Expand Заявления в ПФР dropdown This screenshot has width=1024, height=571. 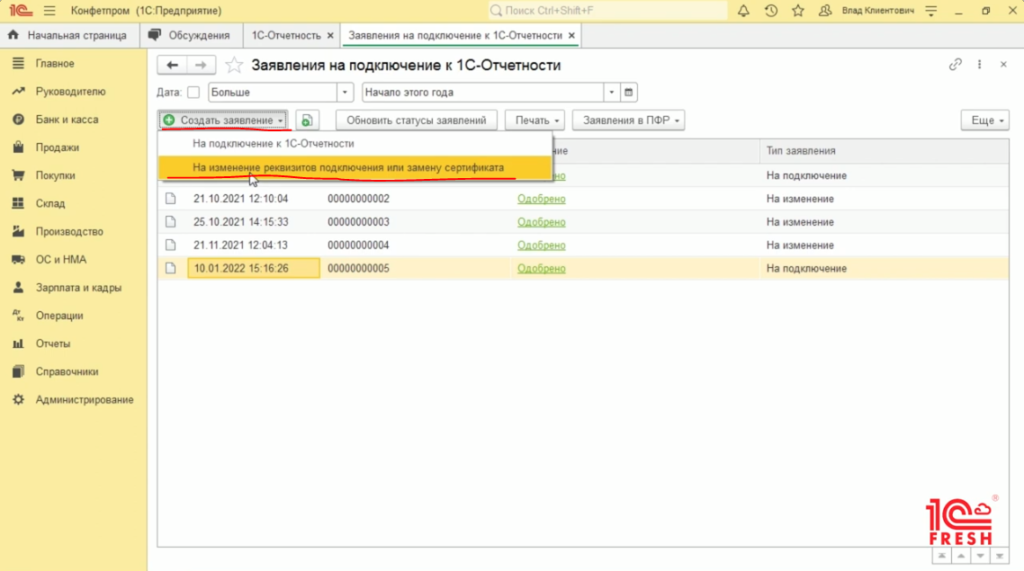point(628,120)
